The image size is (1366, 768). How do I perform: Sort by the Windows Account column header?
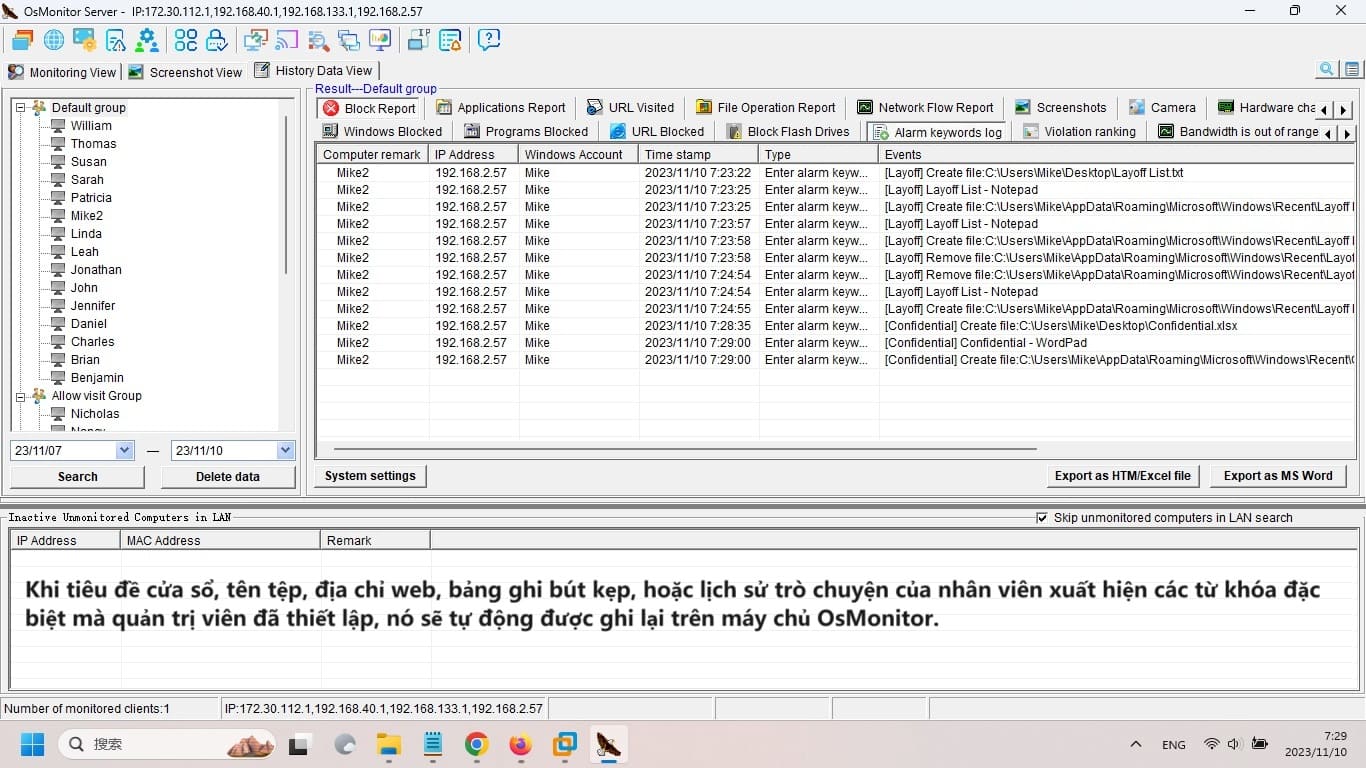click(578, 155)
